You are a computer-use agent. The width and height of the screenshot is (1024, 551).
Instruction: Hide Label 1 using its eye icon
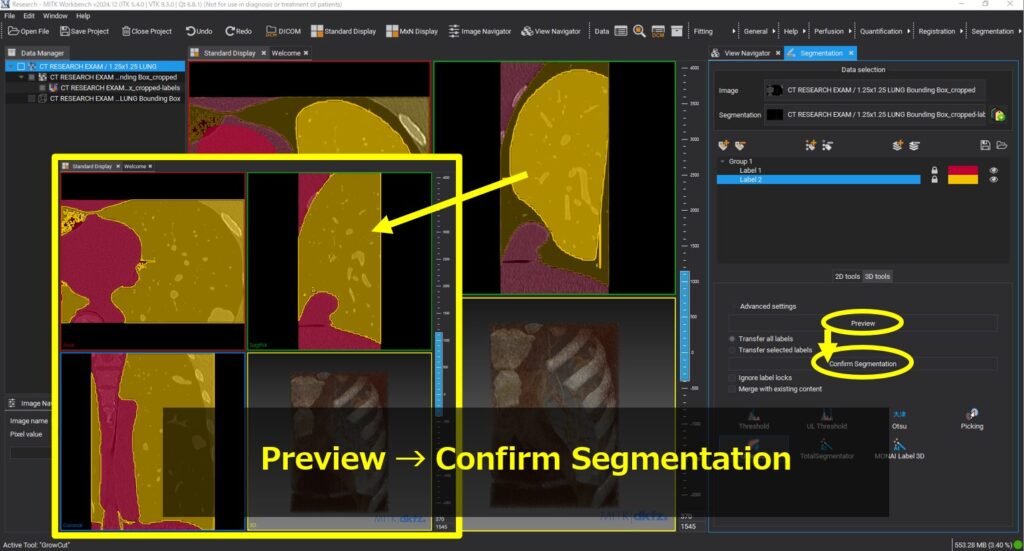[993, 170]
